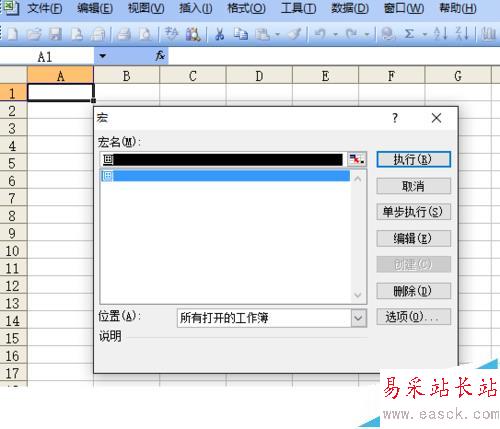500x429 pixels.
Task: Click the Chart Wizard toolbar icon
Action: tap(489, 34)
